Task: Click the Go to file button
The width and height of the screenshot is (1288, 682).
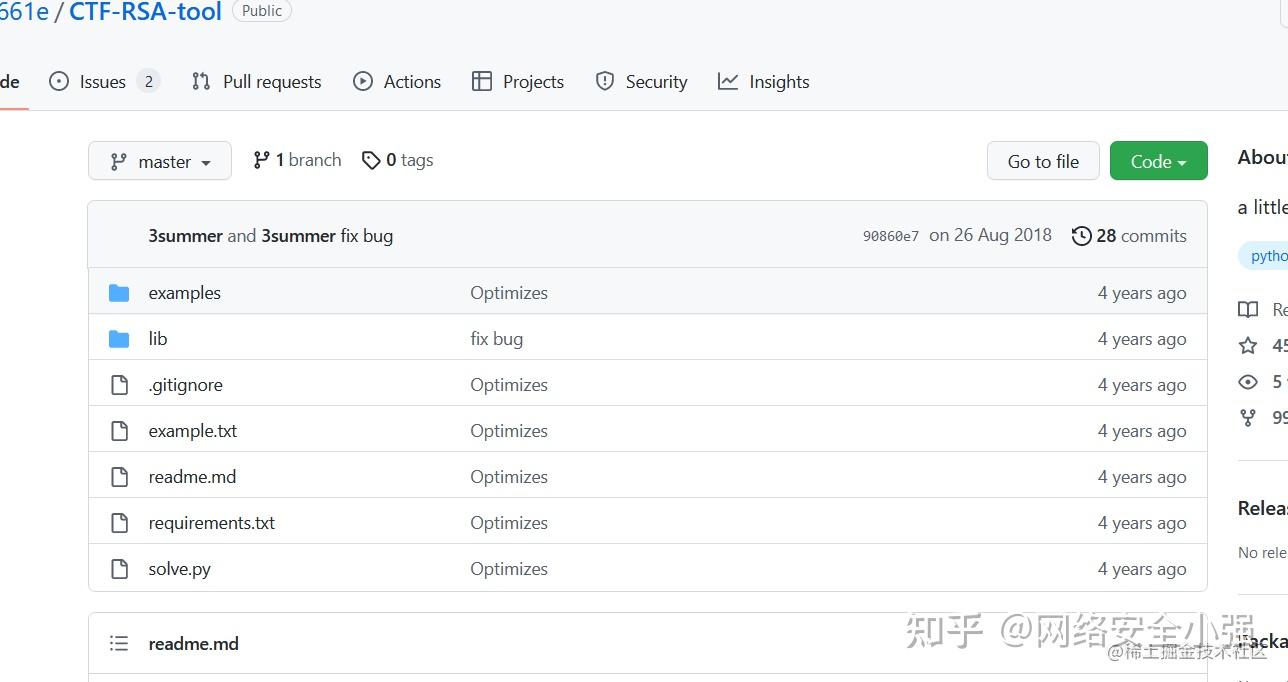Action: 1042,160
